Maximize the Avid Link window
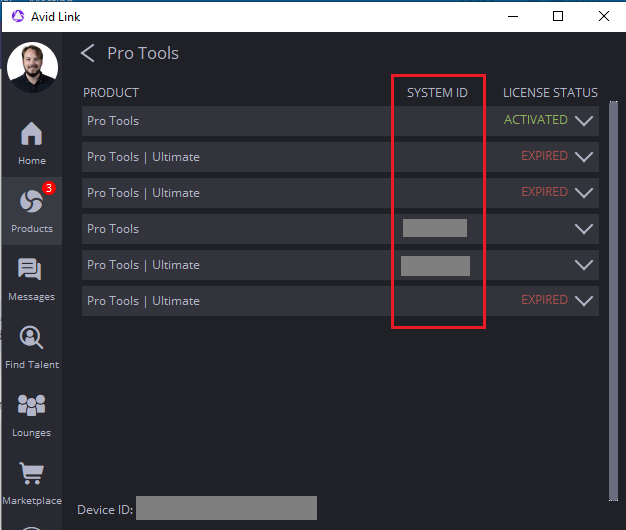Image resolution: width=626 pixels, height=530 pixels. [x=558, y=16]
